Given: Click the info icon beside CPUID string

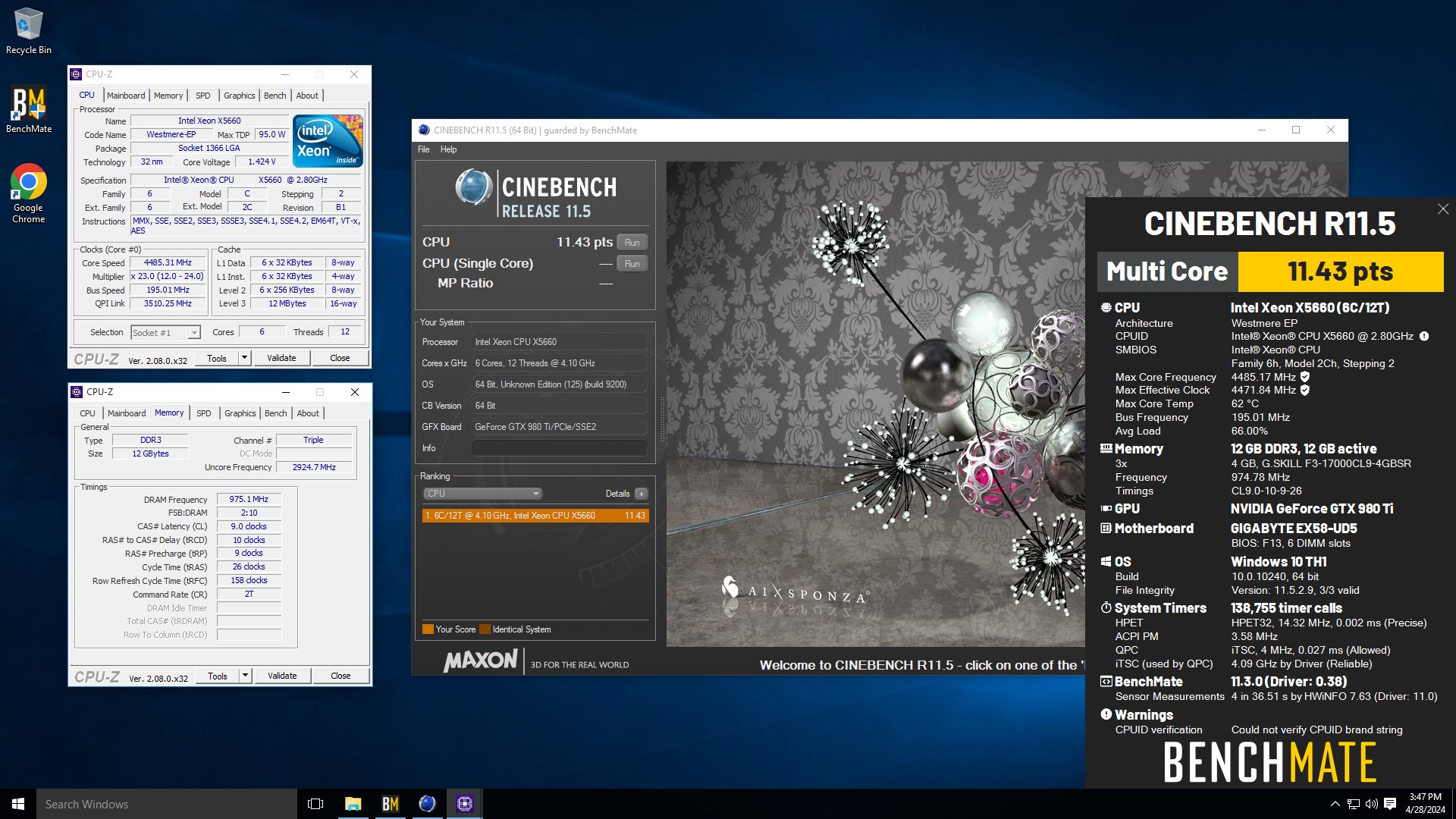Looking at the screenshot, I should (x=1424, y=336).
